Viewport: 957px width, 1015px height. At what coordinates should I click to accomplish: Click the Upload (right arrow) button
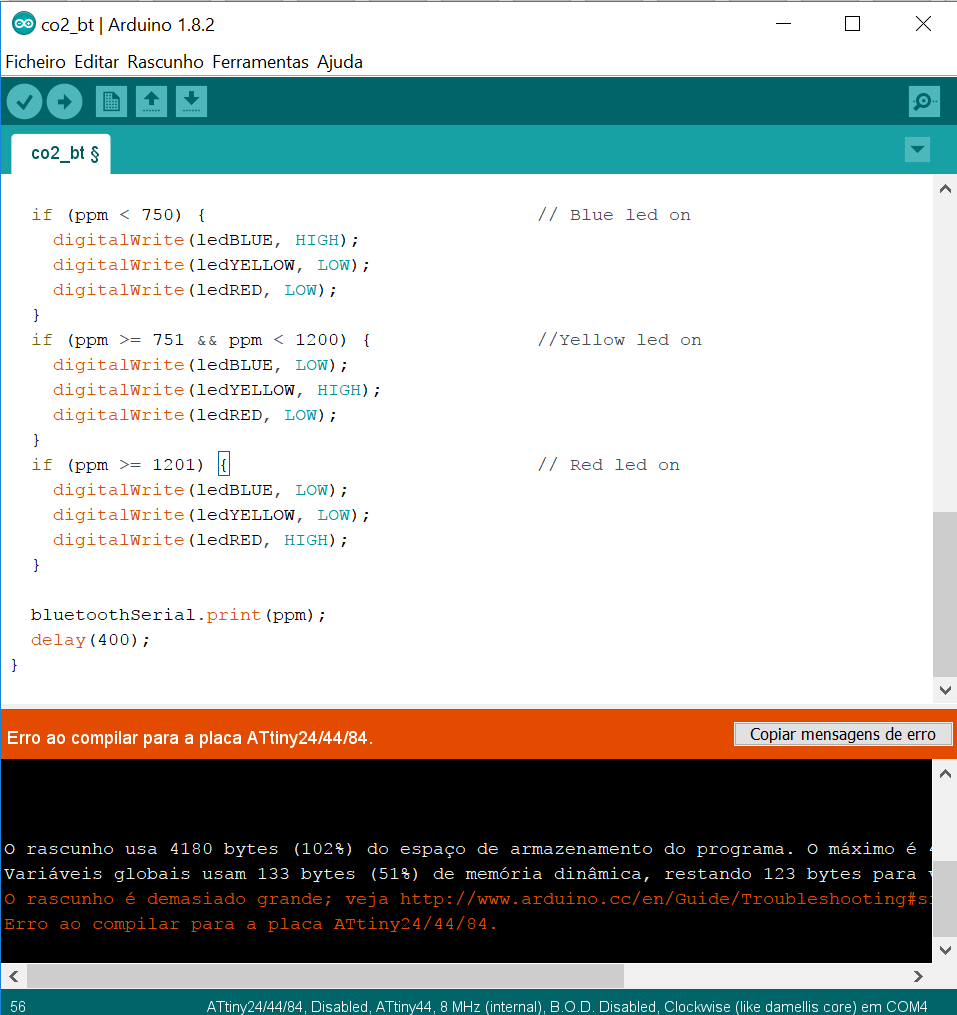pyautogui.click(x=65, y=102)
